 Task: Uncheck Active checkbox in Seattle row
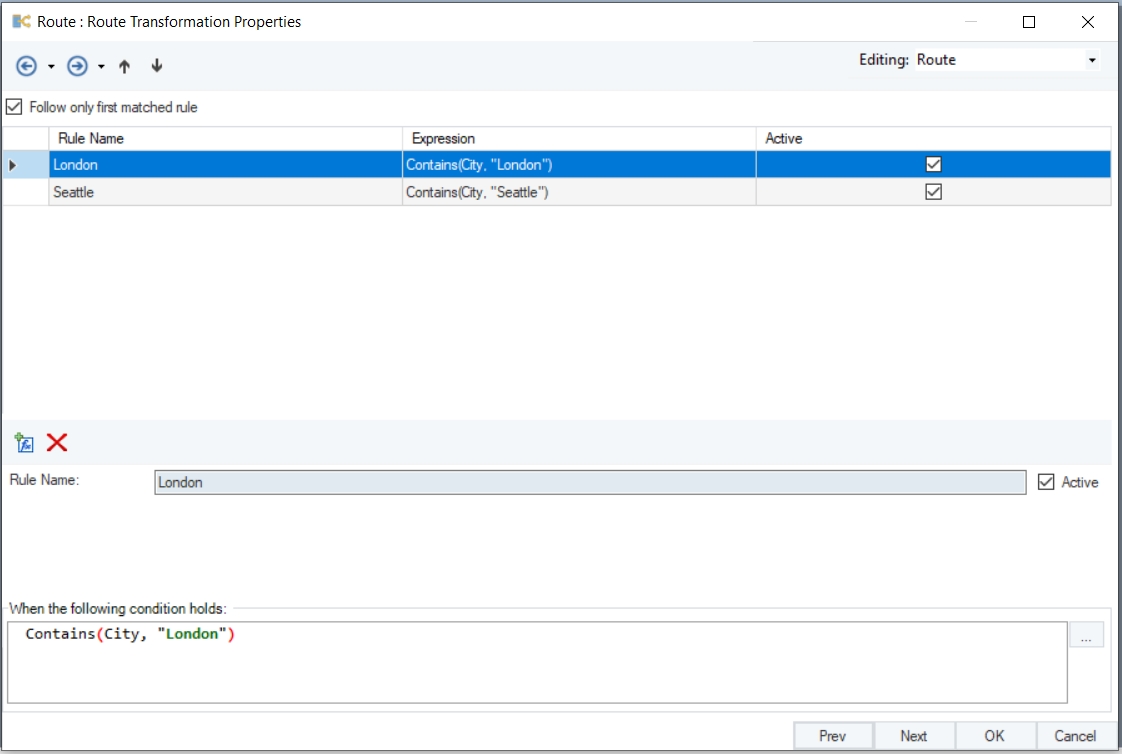(x=933, y=192)
